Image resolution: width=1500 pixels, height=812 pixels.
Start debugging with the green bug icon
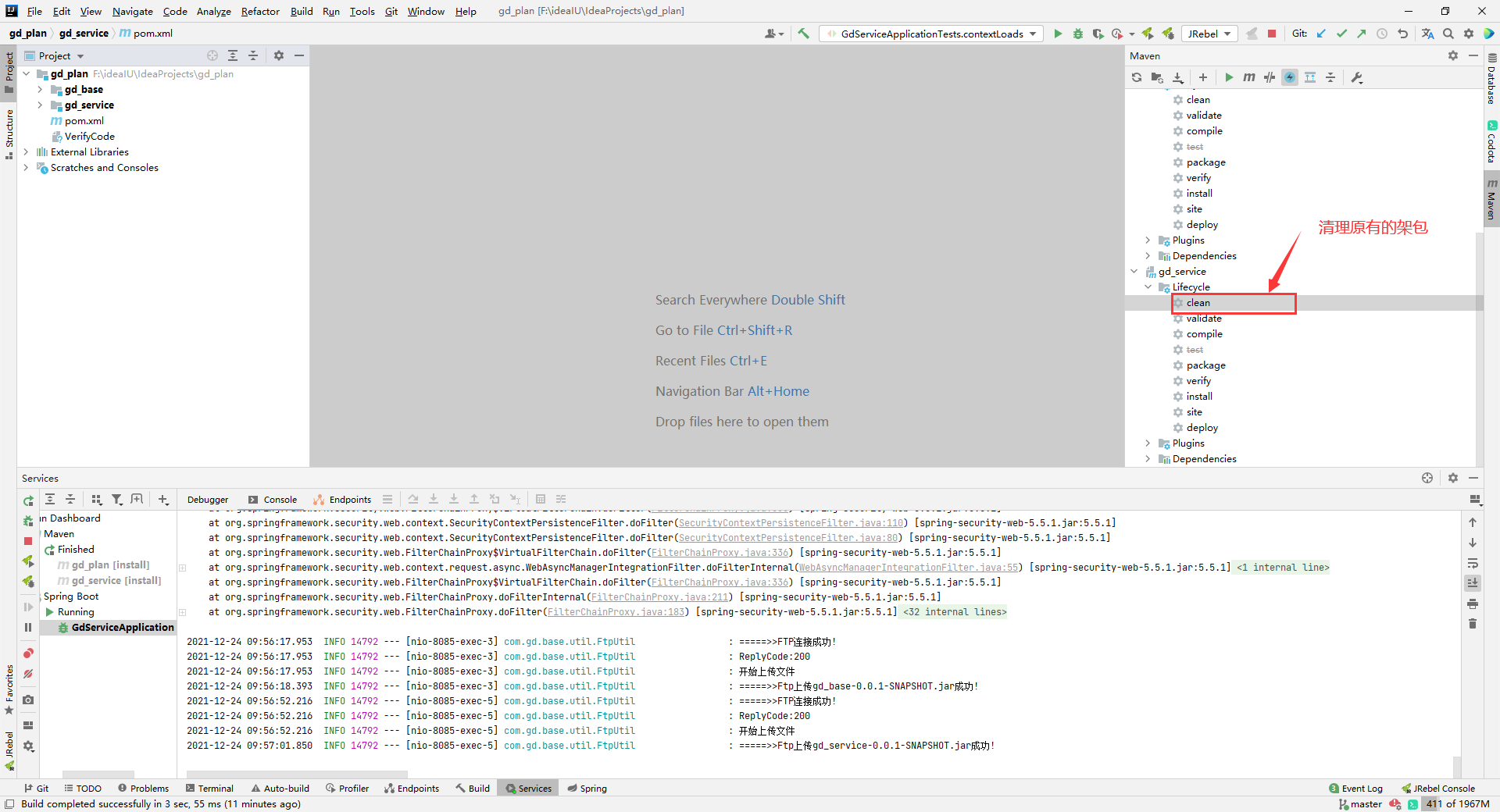coord(1078,34)
